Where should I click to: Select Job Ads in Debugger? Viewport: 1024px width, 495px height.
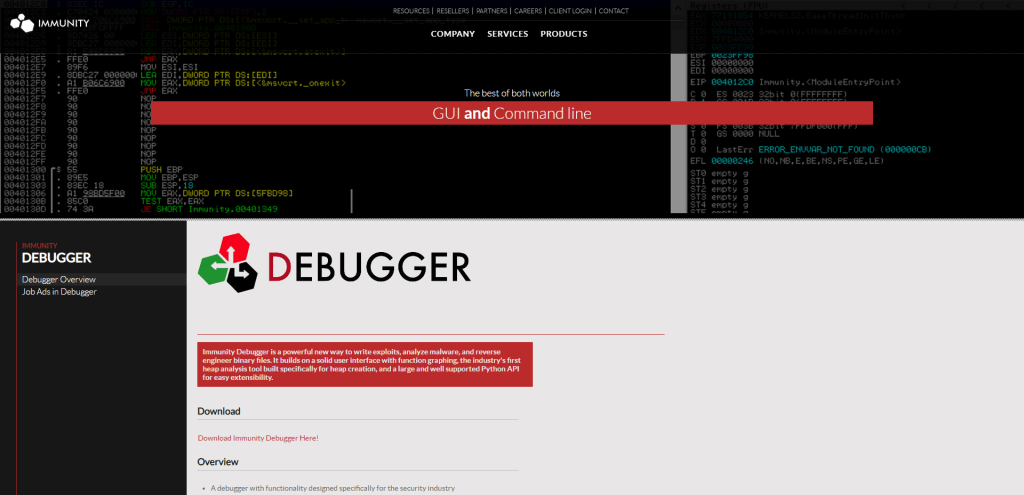coord(59,292)
